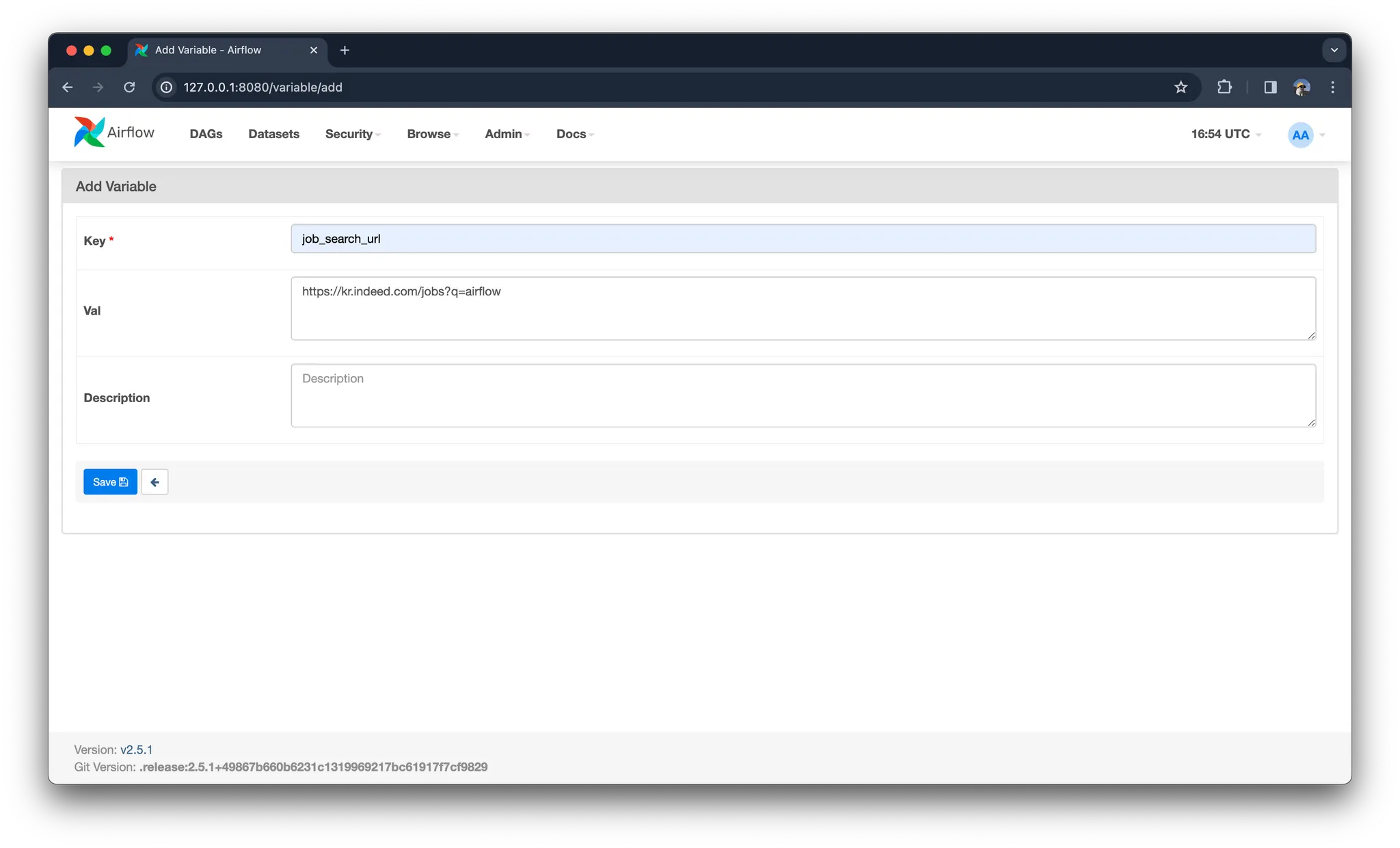Open the browser extensions puzzle icon

tap(1224, 88)
